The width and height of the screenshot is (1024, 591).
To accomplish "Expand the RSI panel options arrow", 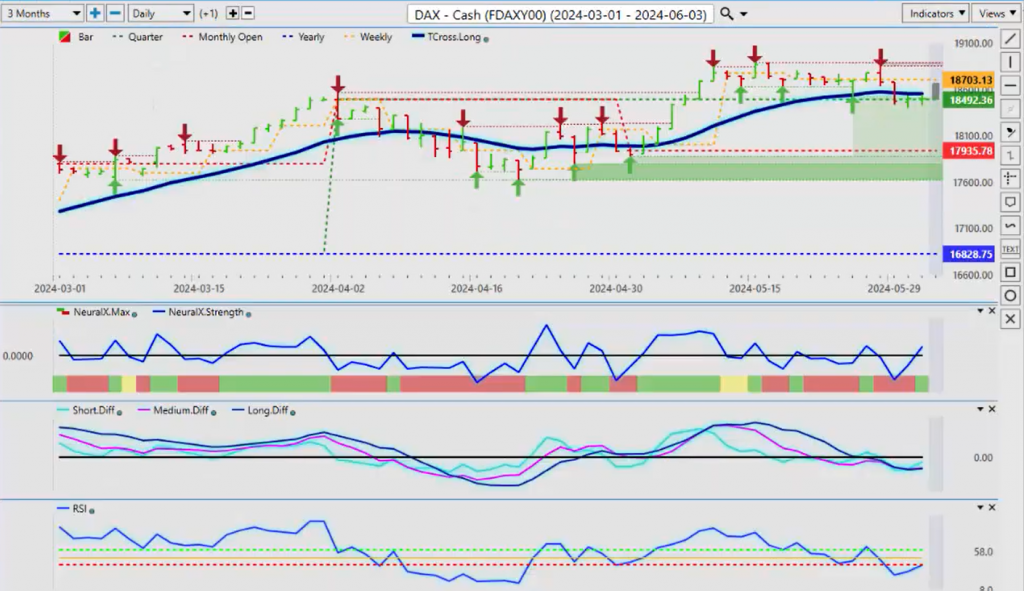I will click(979, 508).
